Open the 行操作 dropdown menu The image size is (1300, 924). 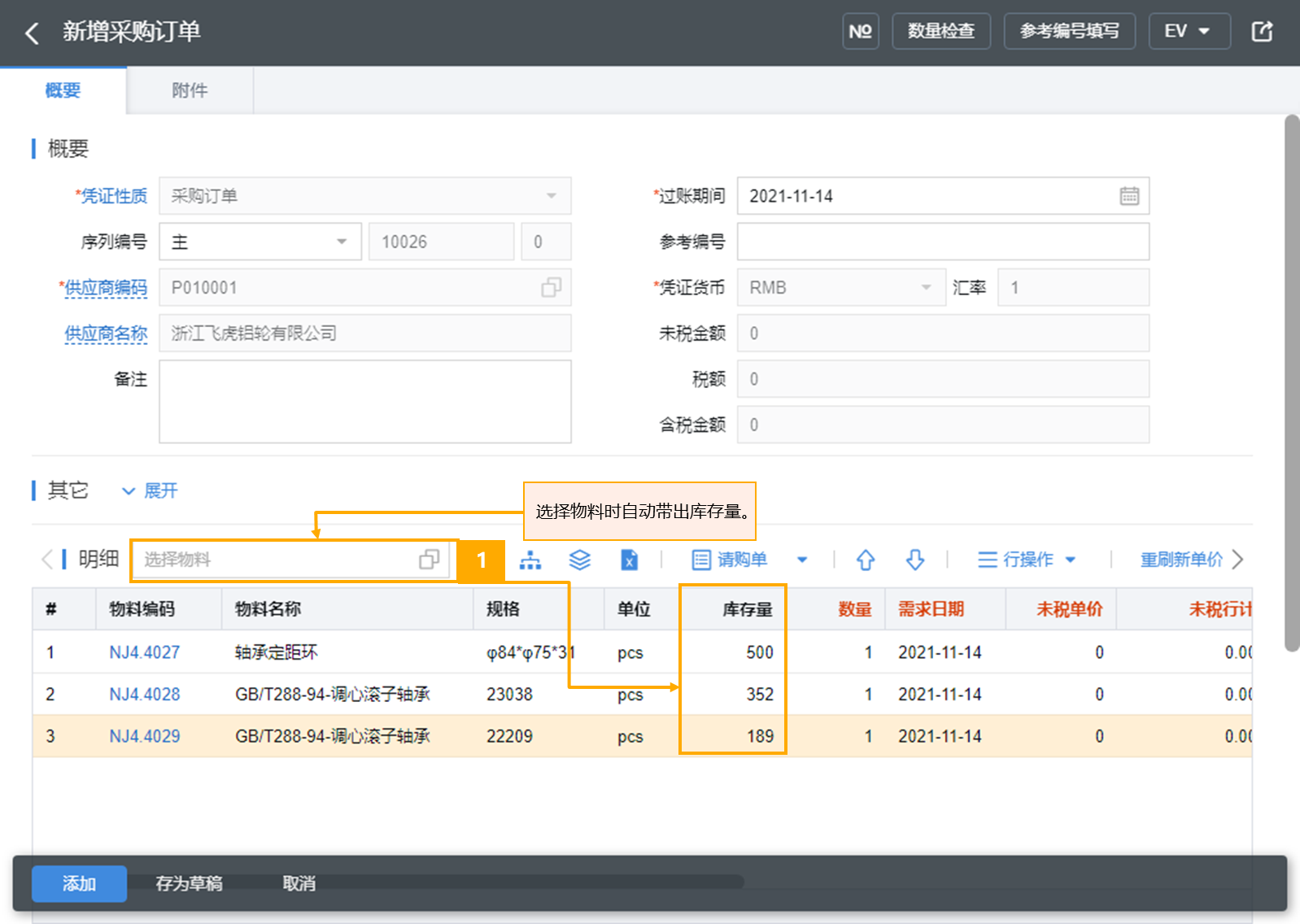1027,560
